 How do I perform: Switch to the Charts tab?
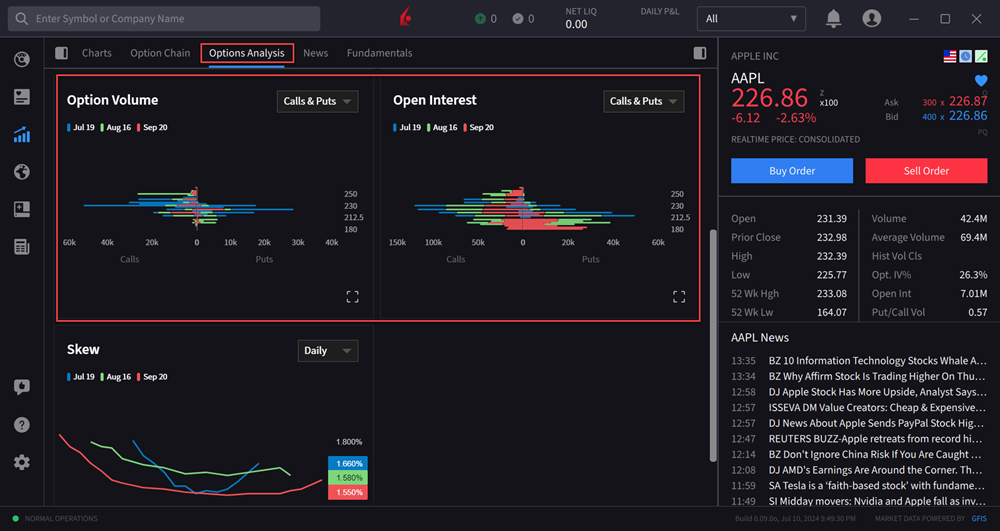[x=96, y=53]
